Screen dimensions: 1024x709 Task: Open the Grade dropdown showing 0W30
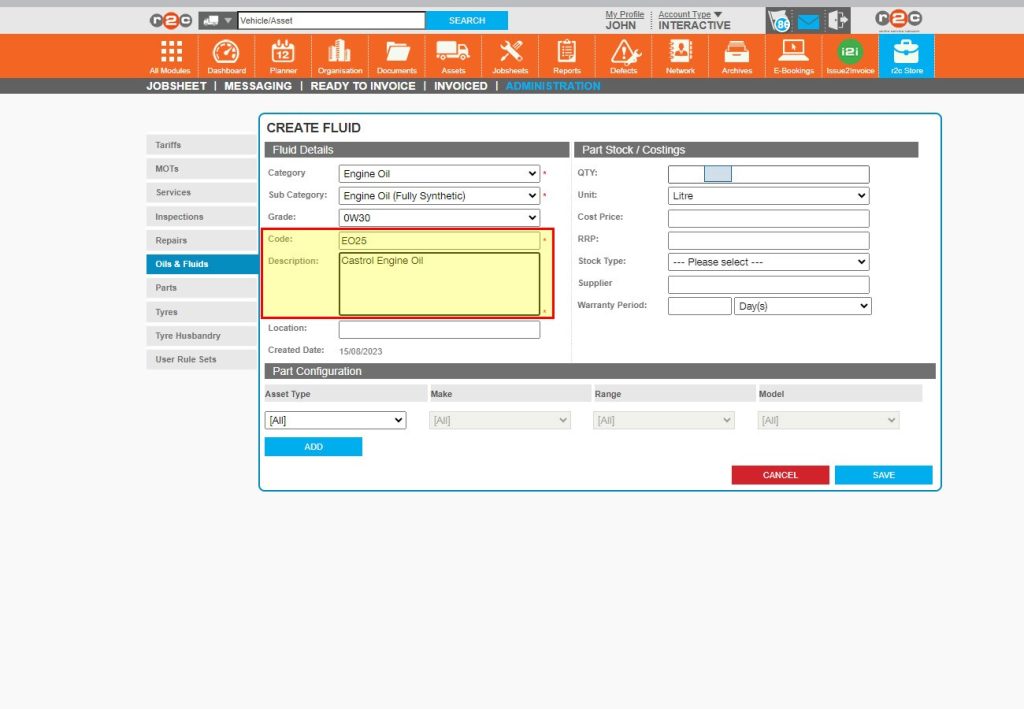[x=439, y=217]
